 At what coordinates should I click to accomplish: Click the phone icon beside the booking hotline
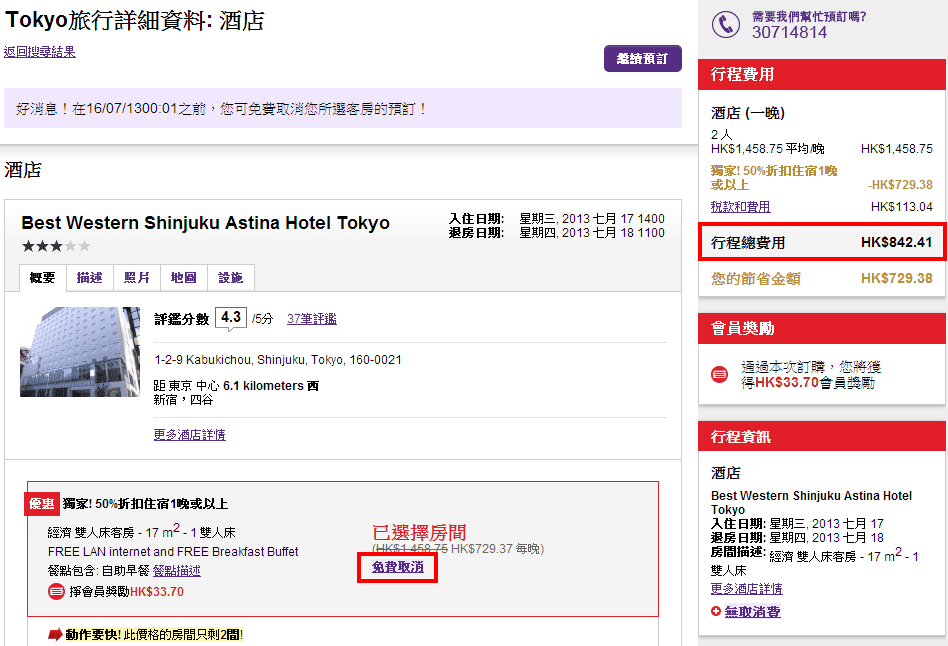coord(725,25)
